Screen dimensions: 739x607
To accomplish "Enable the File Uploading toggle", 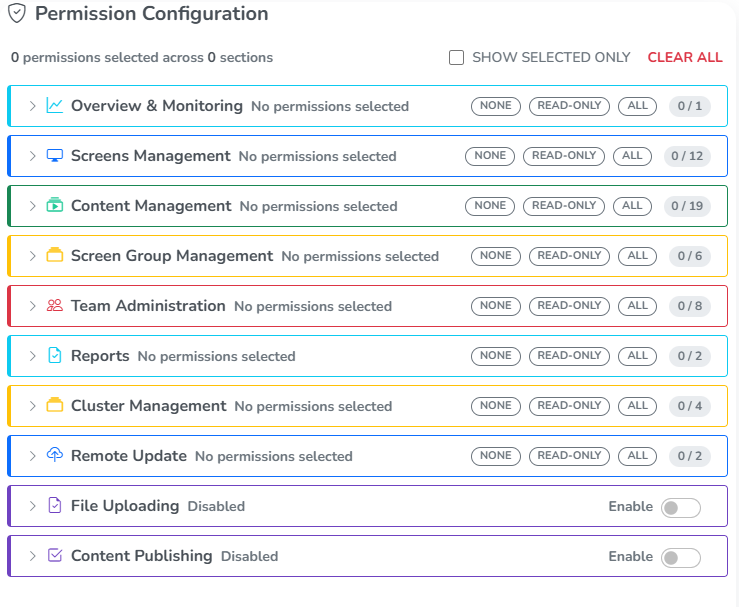I will coord(681,508).
